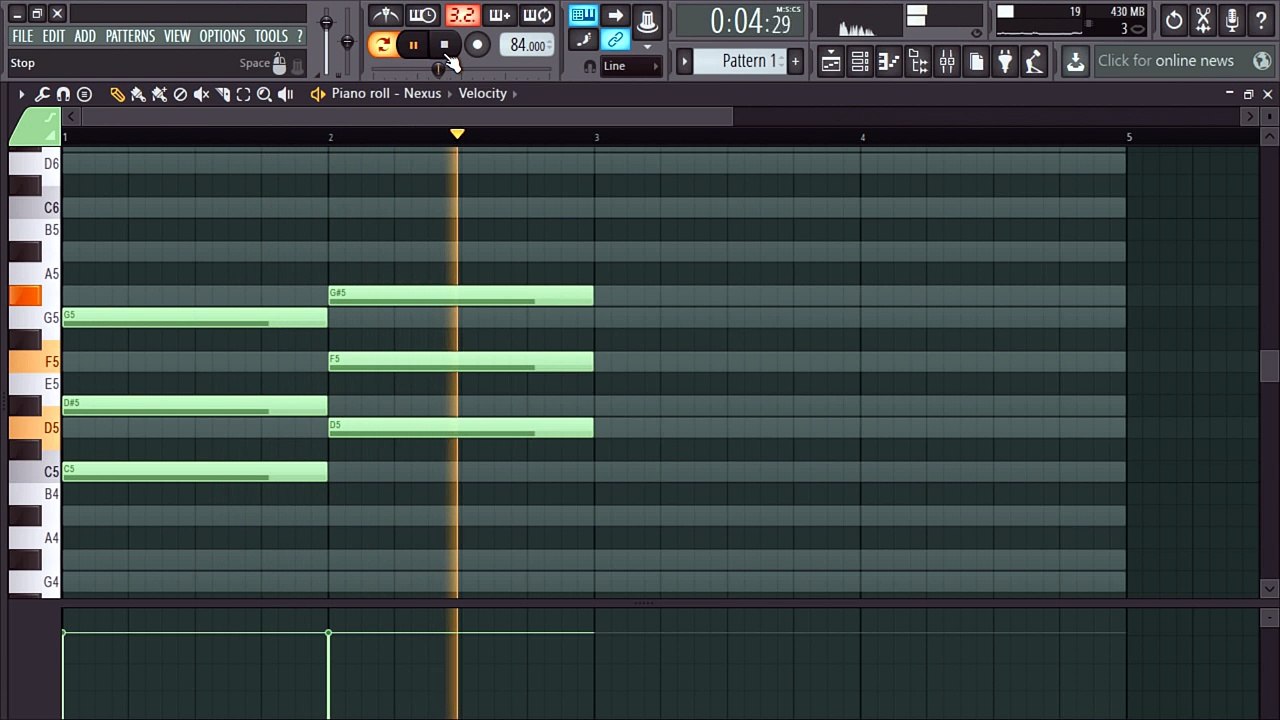This screenshot has height=720, width=1280.
Task: Open the piano roll wrench Tools menu
Action: point(42,94)
